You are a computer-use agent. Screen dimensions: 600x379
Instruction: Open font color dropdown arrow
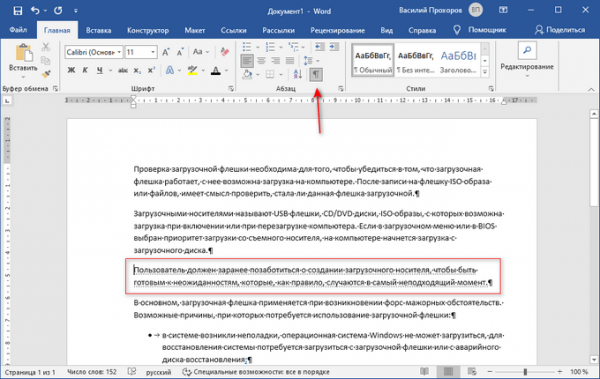tap(227, 70)
